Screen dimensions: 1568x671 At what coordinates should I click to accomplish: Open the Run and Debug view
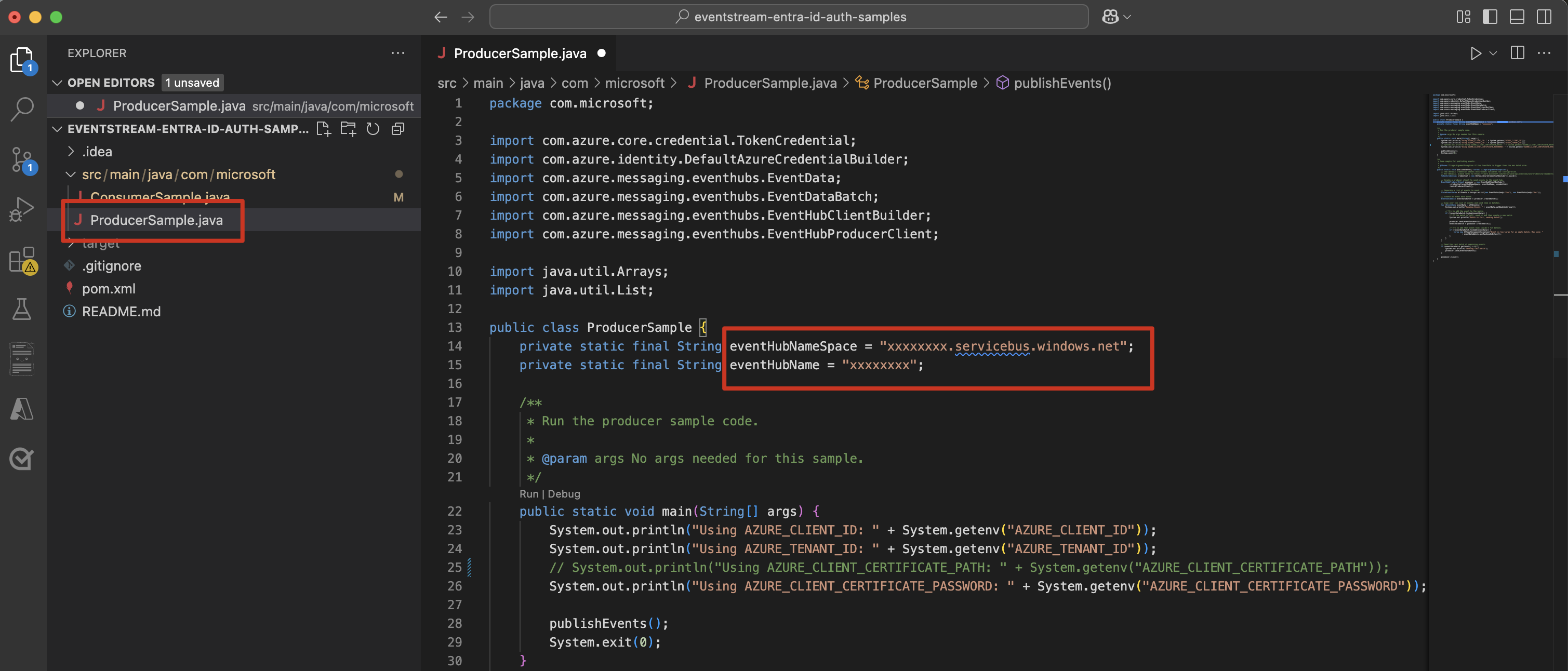pyautogui.click(x=22, y=209)
